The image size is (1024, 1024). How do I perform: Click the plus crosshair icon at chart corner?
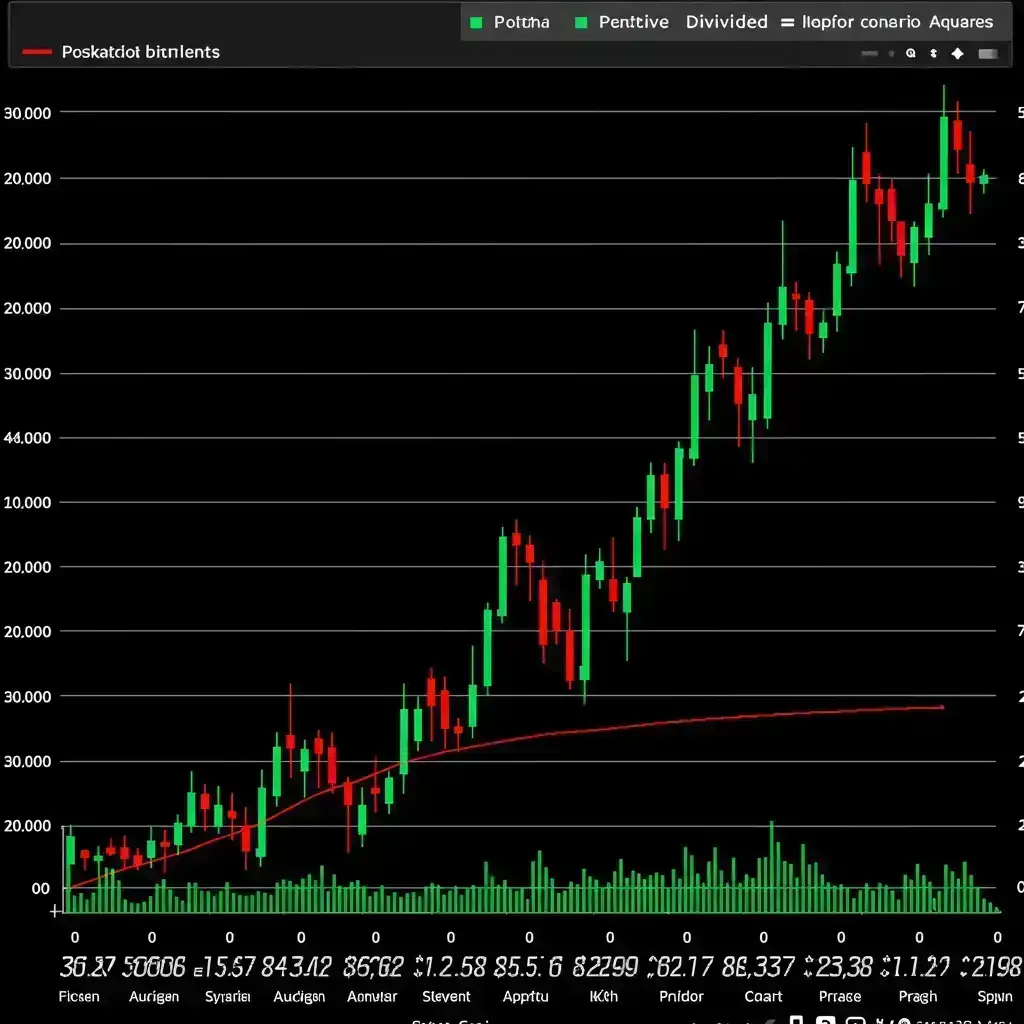[x=55, y=911]
